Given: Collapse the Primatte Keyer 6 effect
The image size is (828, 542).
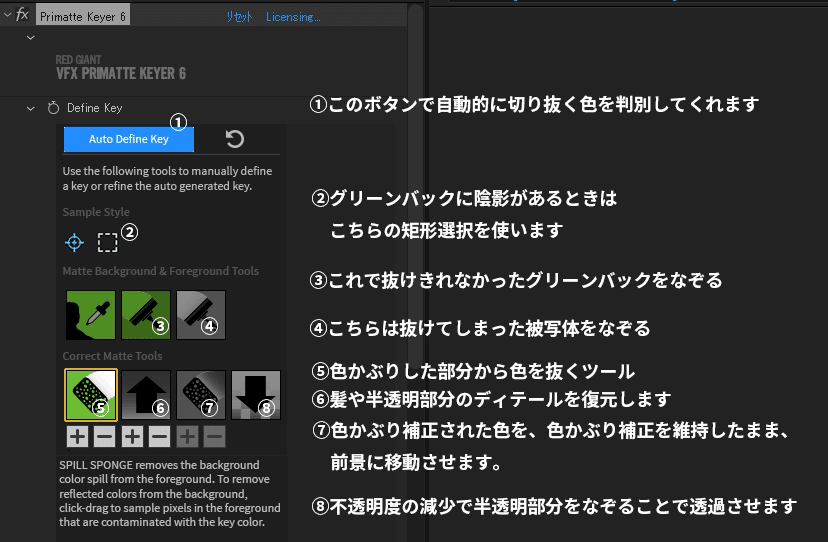Looking at the screenshot, I should [x=7, y=15].
